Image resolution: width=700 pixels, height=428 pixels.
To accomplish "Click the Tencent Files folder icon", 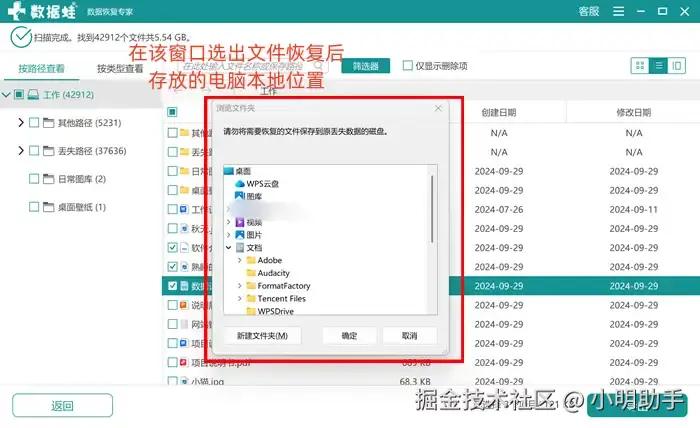I will click(251, 298).
